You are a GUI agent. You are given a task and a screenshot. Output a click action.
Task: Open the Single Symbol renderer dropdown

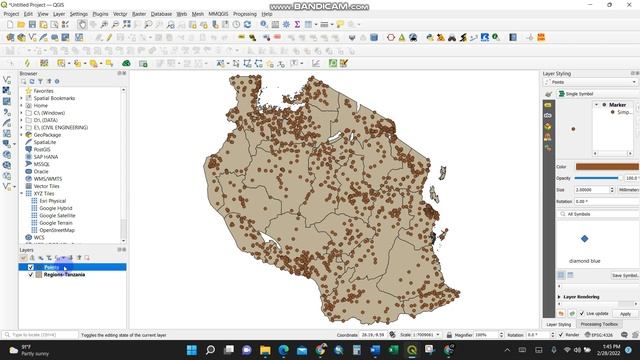point(598,94)
